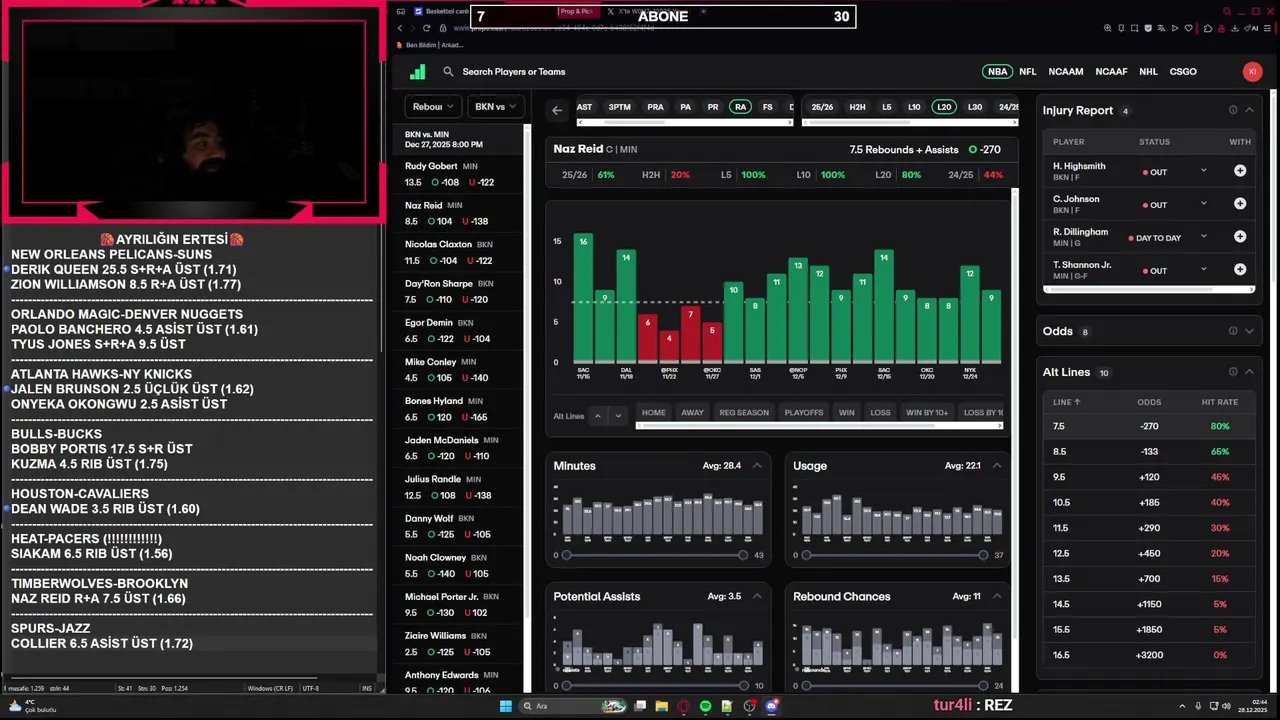Click Potential Assists slider left handle

(566, 686)
